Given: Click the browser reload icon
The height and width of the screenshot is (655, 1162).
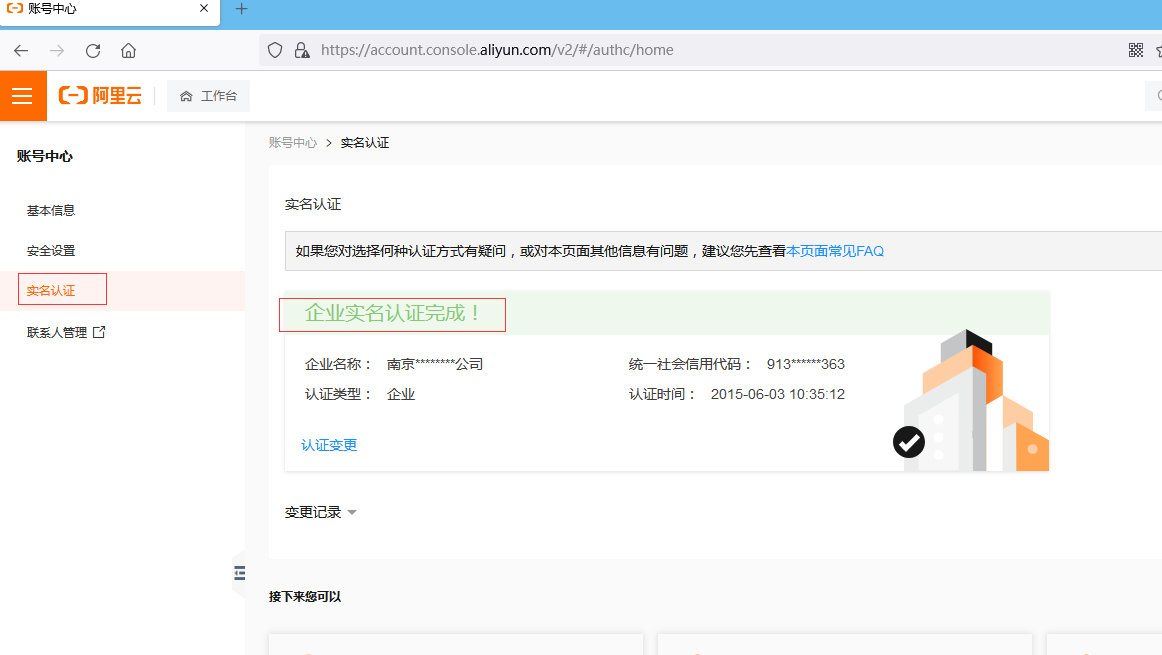Looking at the screenshot, I should tap(93, 50).
